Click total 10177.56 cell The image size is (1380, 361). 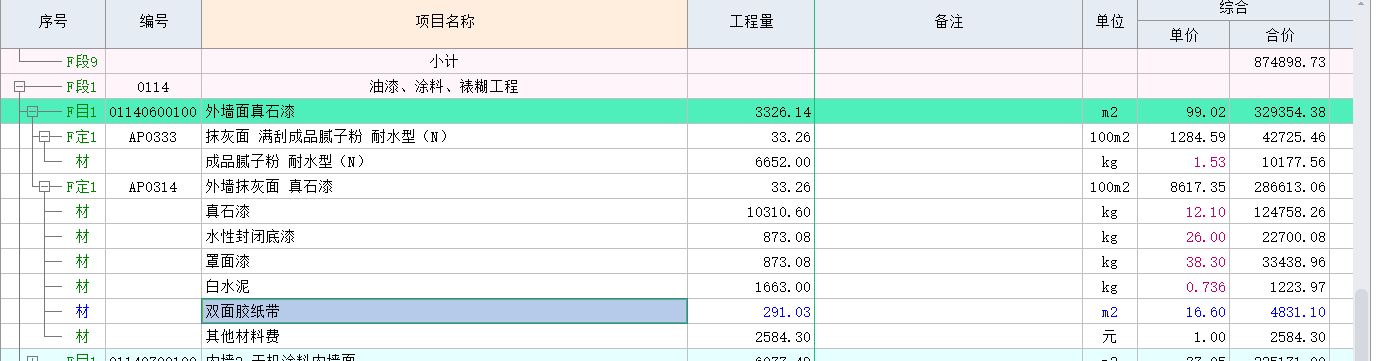coord(1280,161)
